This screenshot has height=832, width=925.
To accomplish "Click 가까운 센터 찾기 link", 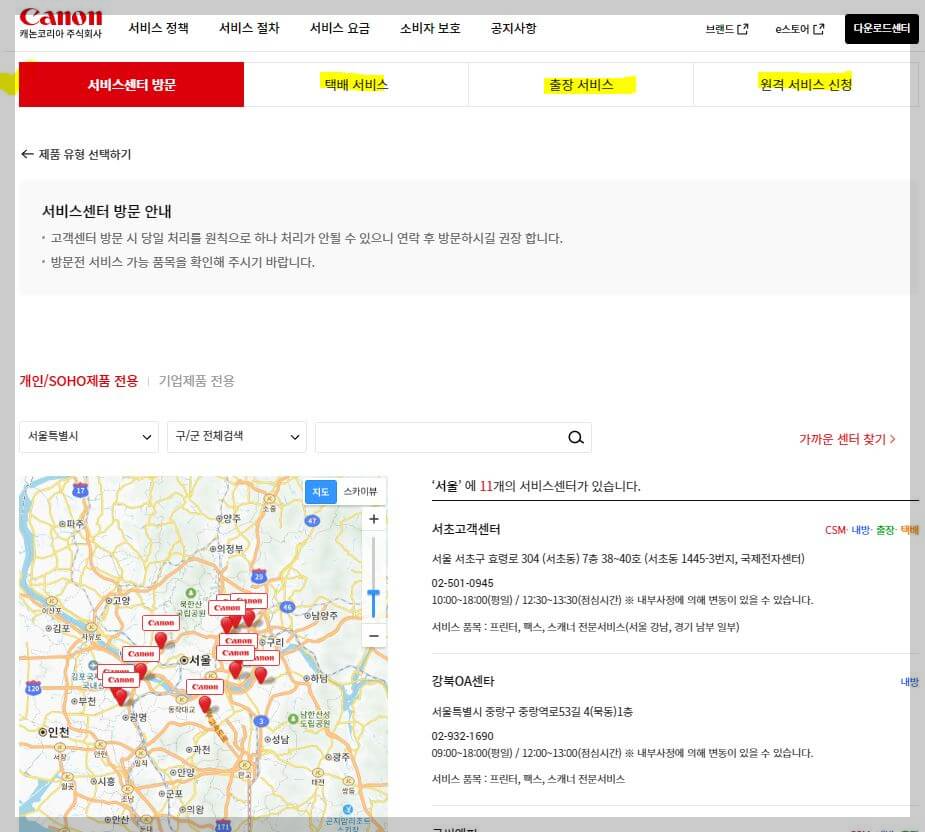I will pos(847,439).
